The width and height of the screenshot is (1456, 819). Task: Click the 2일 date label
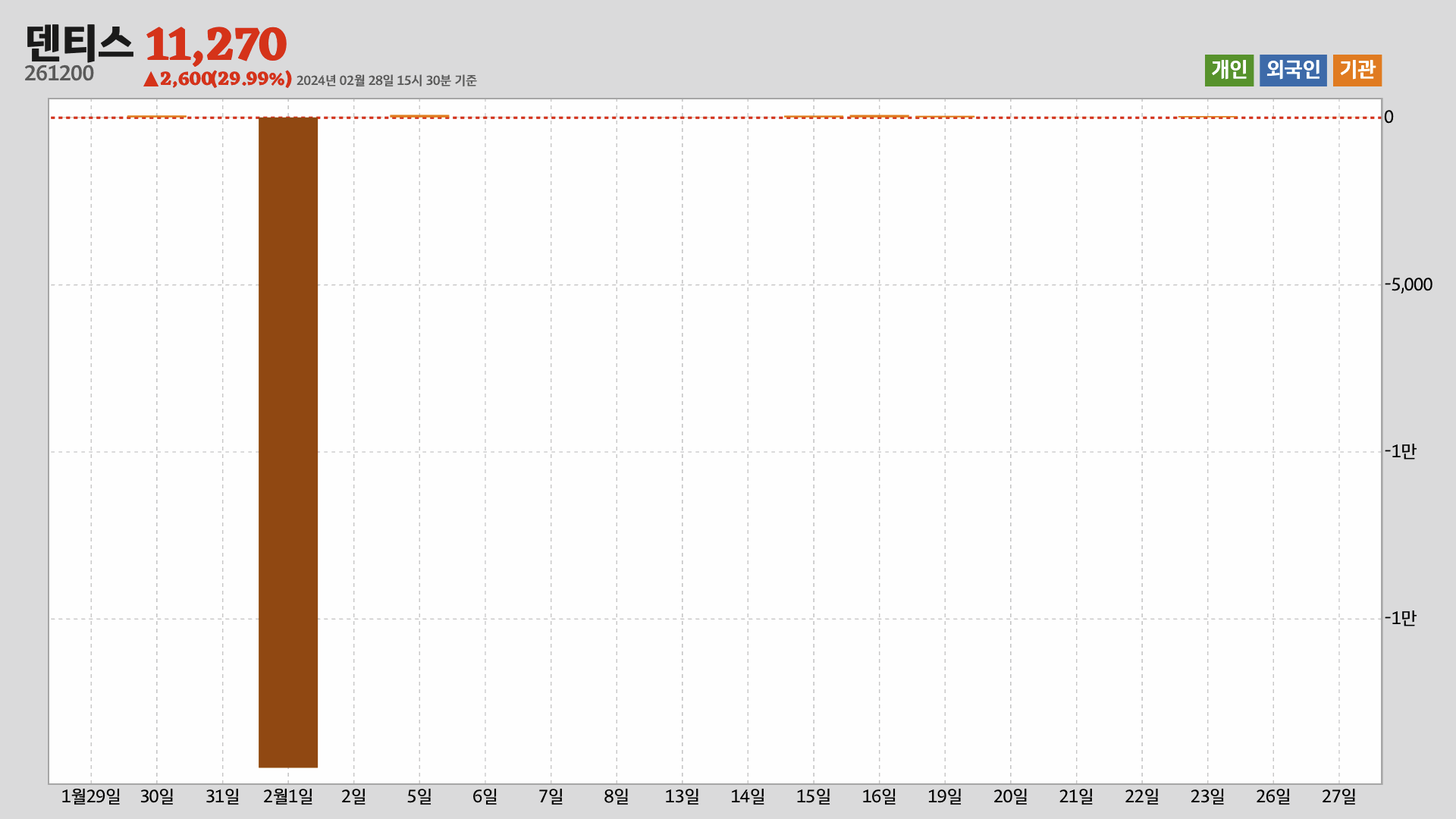(x=354, y=796)
